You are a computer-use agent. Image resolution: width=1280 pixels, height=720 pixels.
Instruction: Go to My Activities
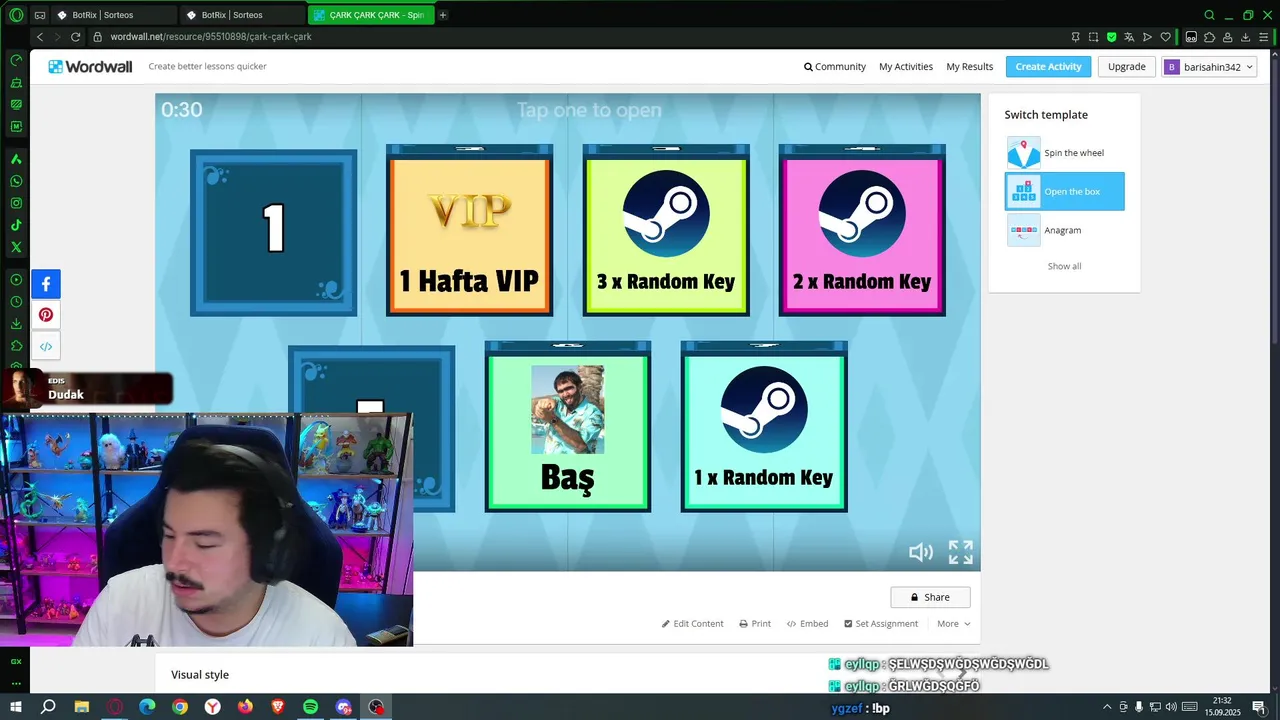pos(906,66)
